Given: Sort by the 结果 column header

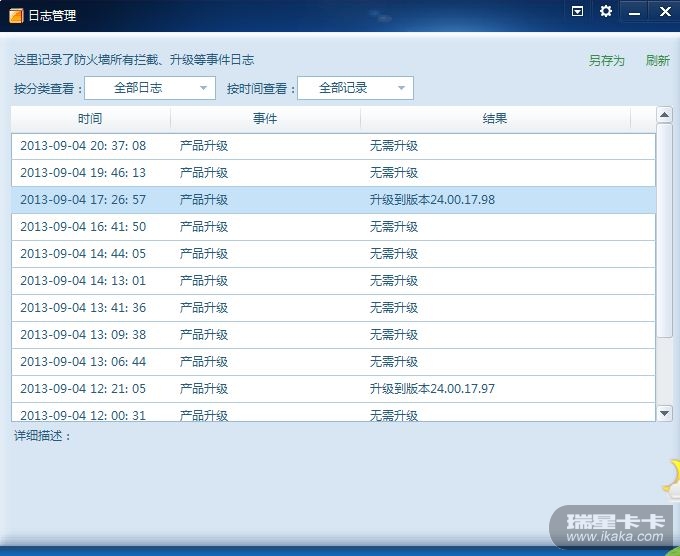Looking at the screenshot, I should (495, 119).
